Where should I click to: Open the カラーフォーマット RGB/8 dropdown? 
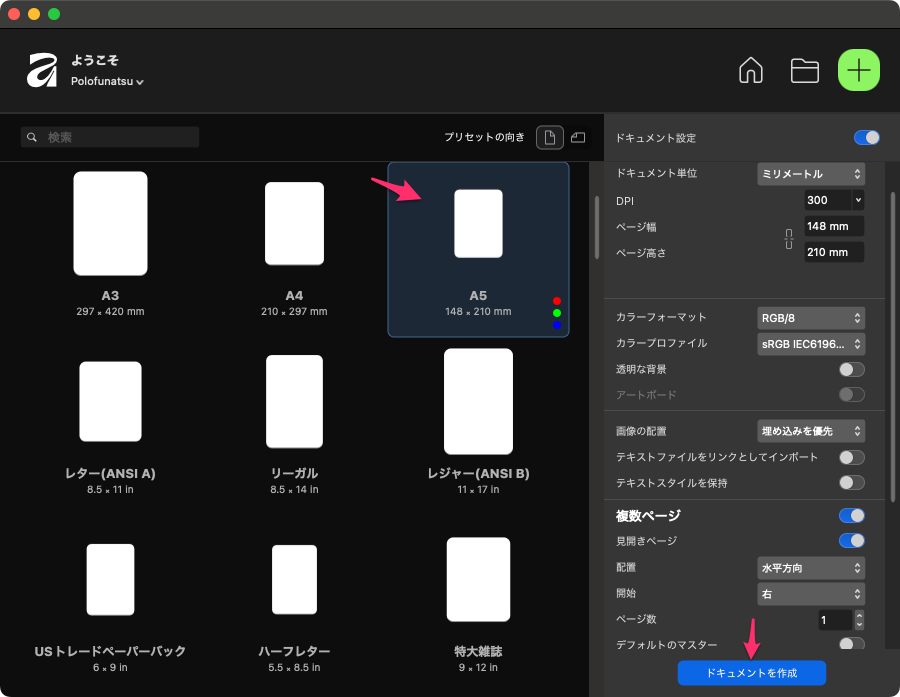[810, 318]
